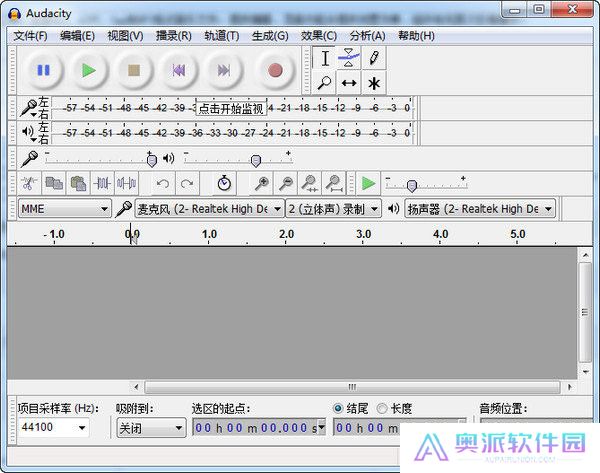Select the Multi-tool asterisk mode
Image resolution: width=600 pixels, height=473 pixels.
[x=374, y=83]
